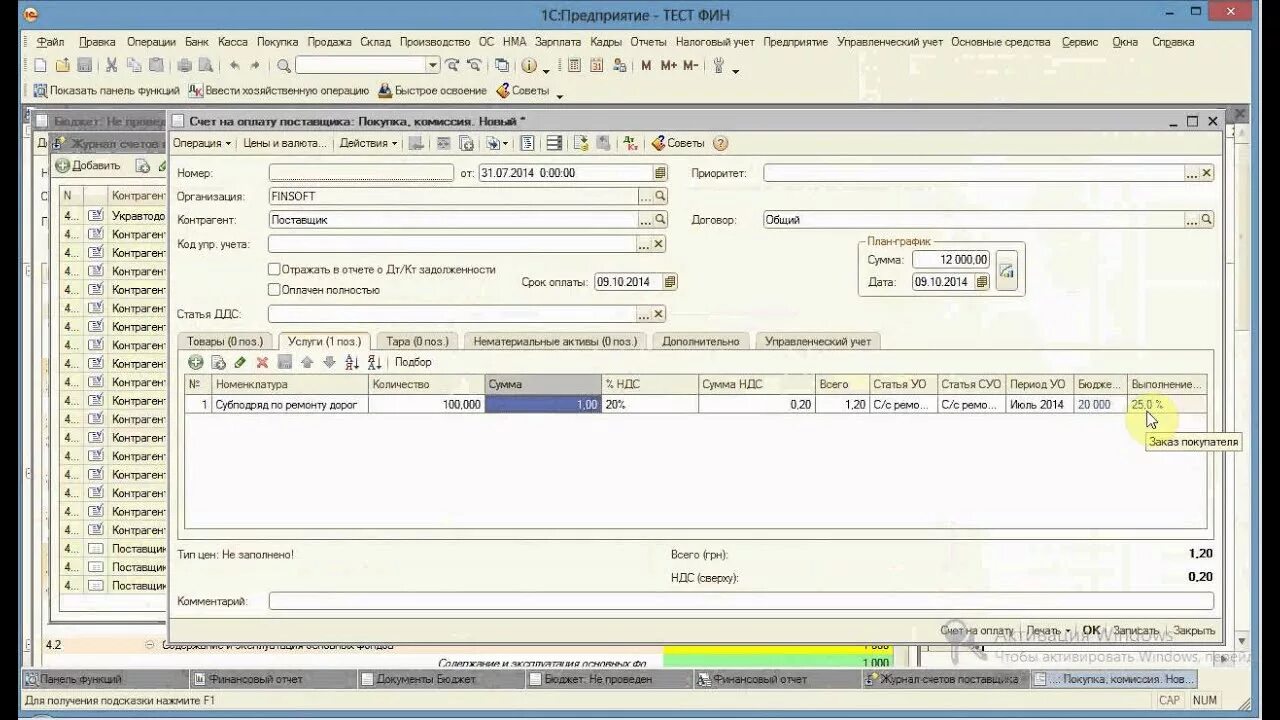This screenshot has width=1280, height=720.
Task: Switch to the Товары (0 поз.) tab
Action: [225, 341]
